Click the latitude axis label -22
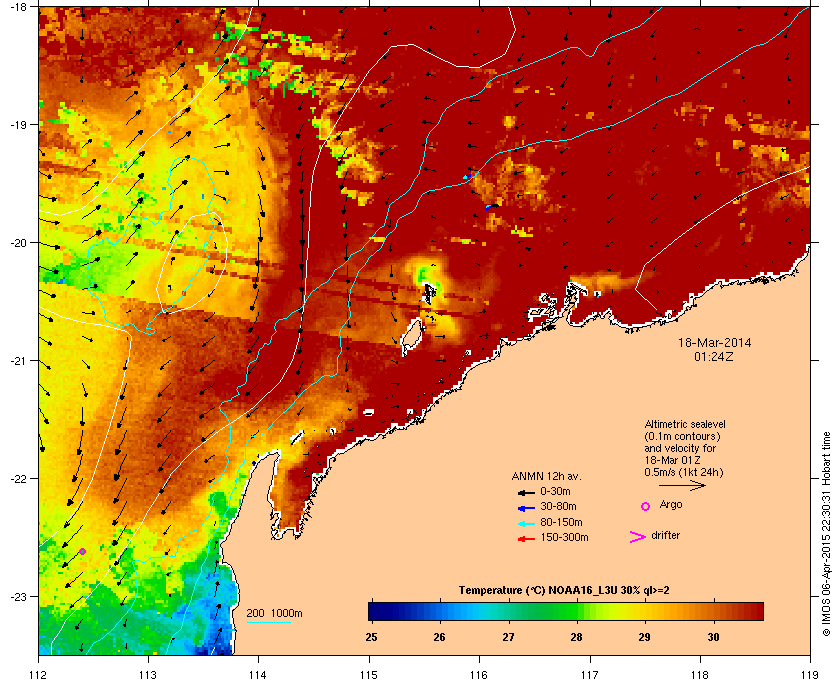The width and height of the screenshot is (840, 680). pyautogui.click(x=19, y=478)
